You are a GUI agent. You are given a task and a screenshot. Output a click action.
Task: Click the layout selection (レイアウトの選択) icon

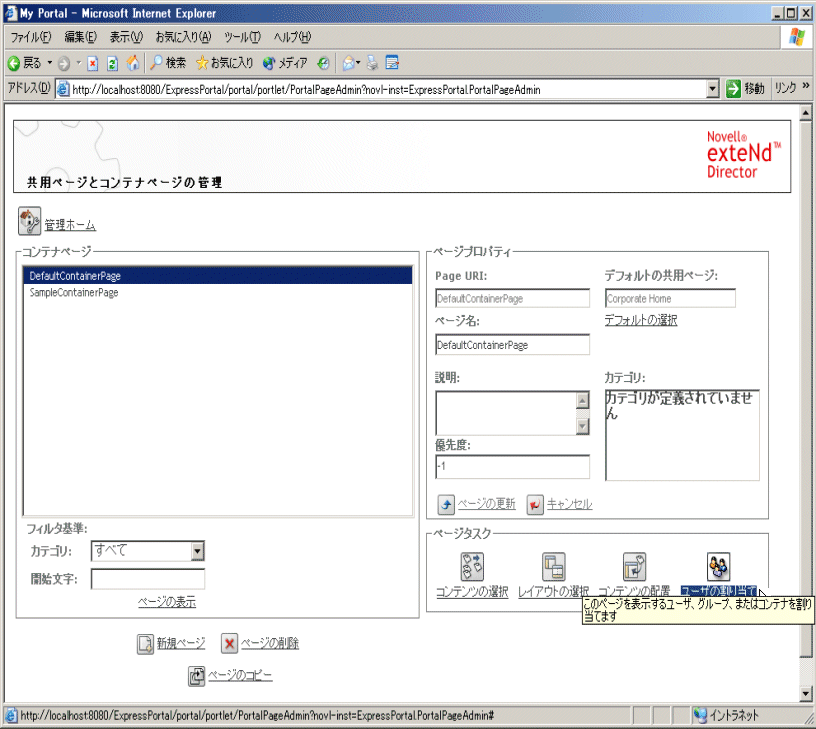(x=554, y=567)
